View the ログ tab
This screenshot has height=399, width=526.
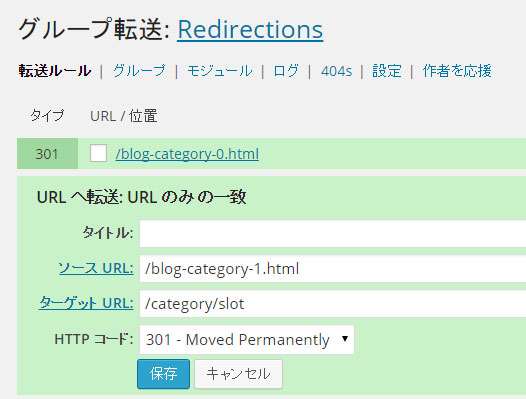click(286, 71)
